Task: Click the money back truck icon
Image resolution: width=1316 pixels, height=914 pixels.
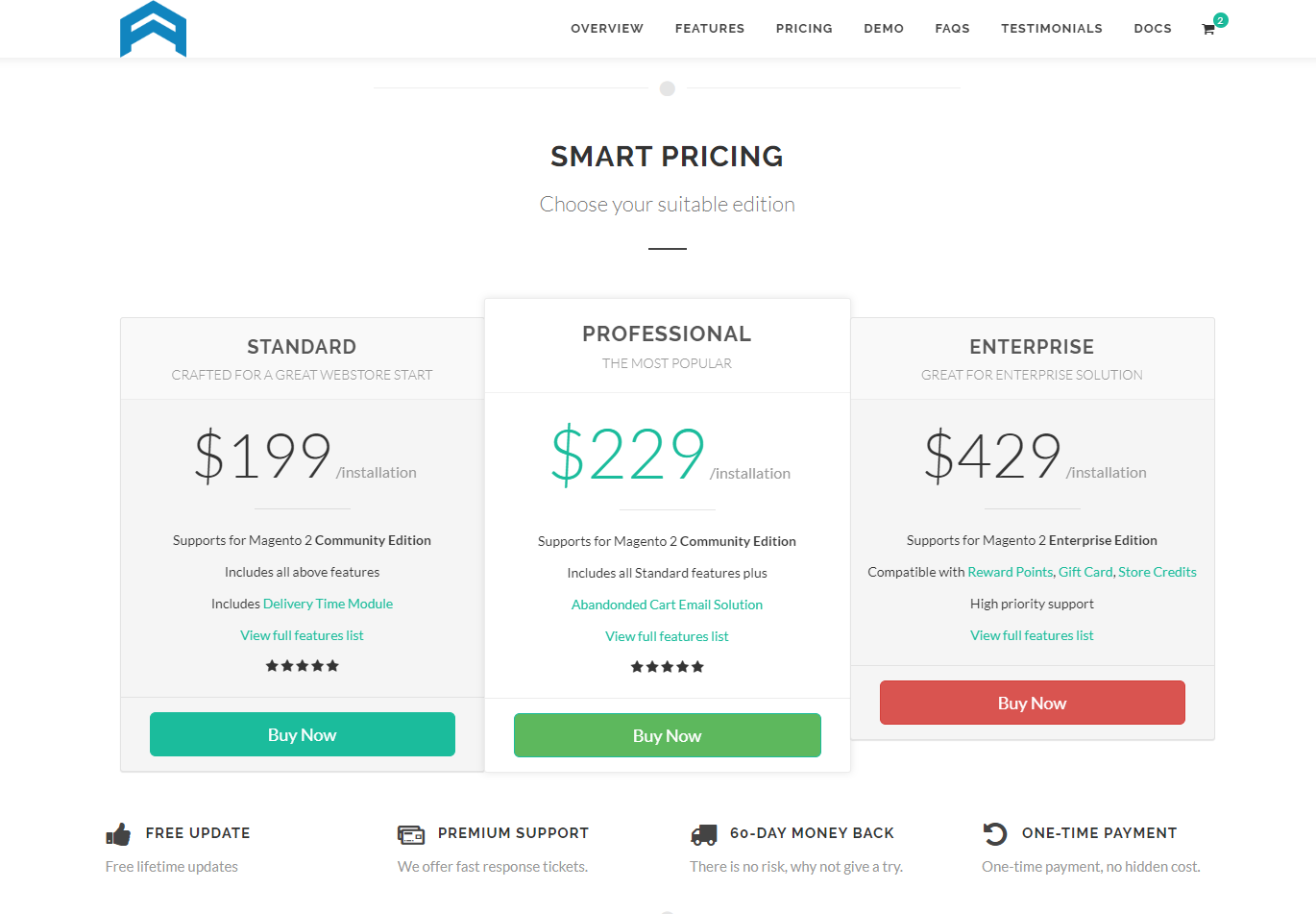Action: tap(704, 834)
